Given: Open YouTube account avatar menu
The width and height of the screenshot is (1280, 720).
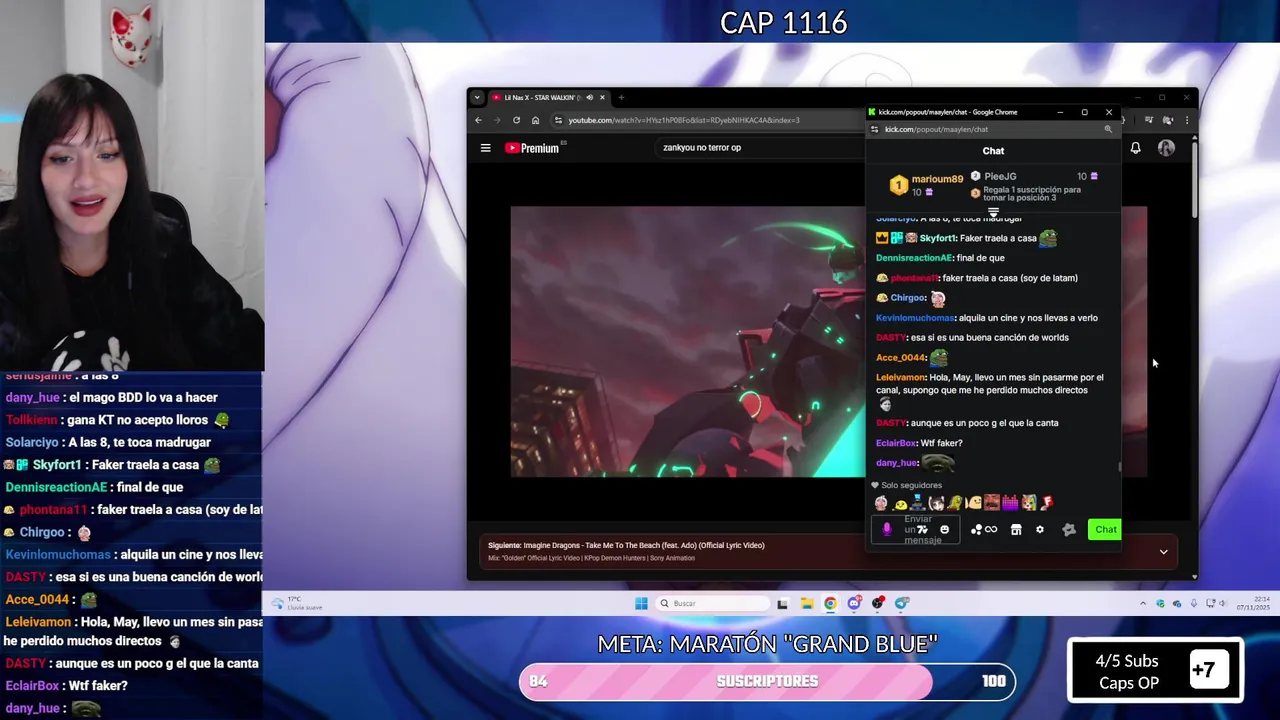Looking at the screenshot, I should click(x=1166, y=148).
